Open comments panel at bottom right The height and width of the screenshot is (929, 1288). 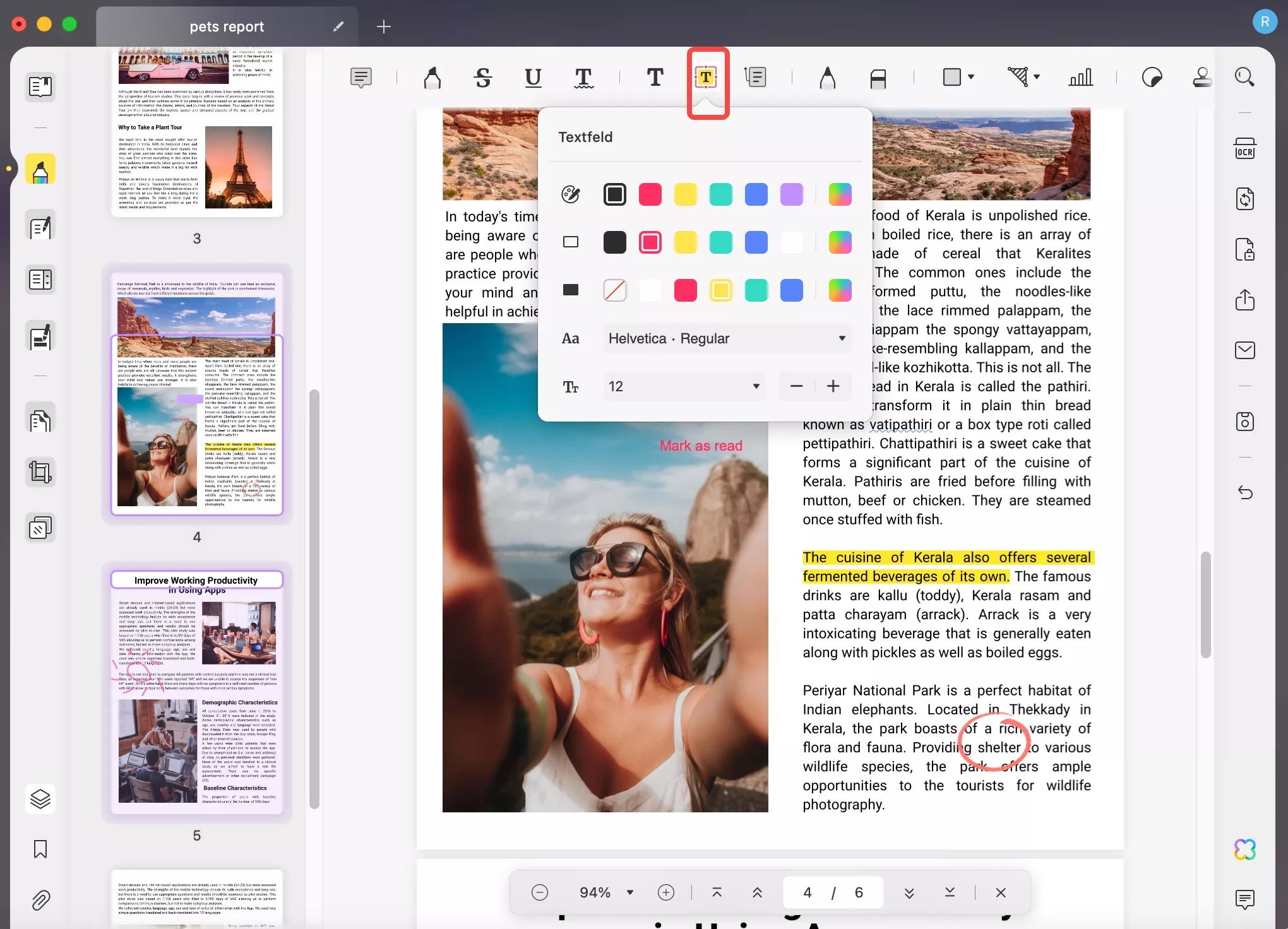[x=1244, y=899]
